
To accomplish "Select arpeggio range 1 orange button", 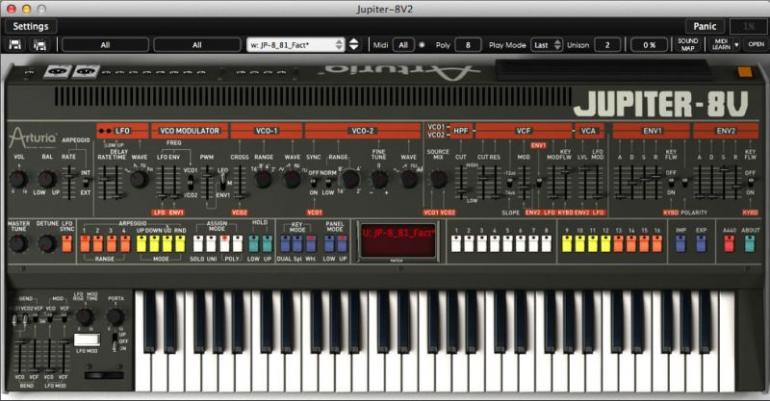I will (85, 243).
